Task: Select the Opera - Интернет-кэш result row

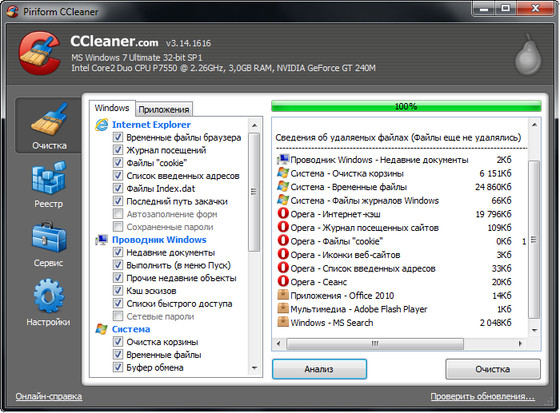Action: (395, 214)
